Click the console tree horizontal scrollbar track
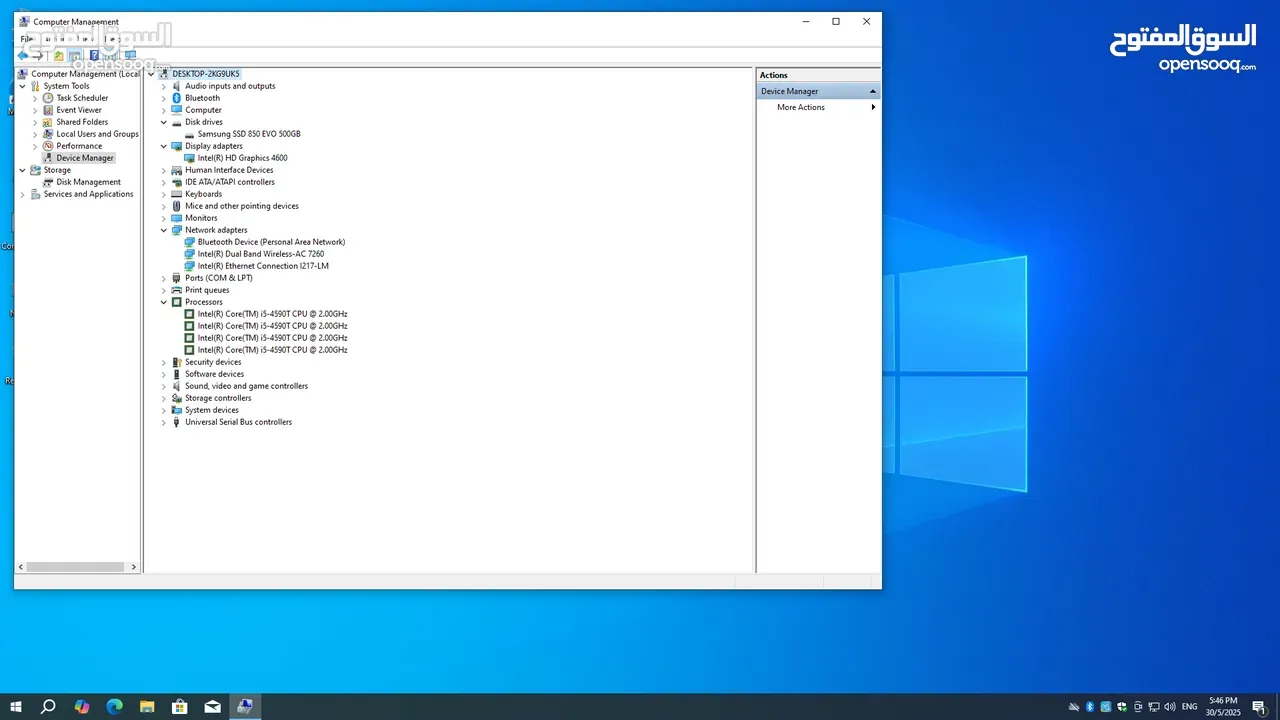 (78, 567)
